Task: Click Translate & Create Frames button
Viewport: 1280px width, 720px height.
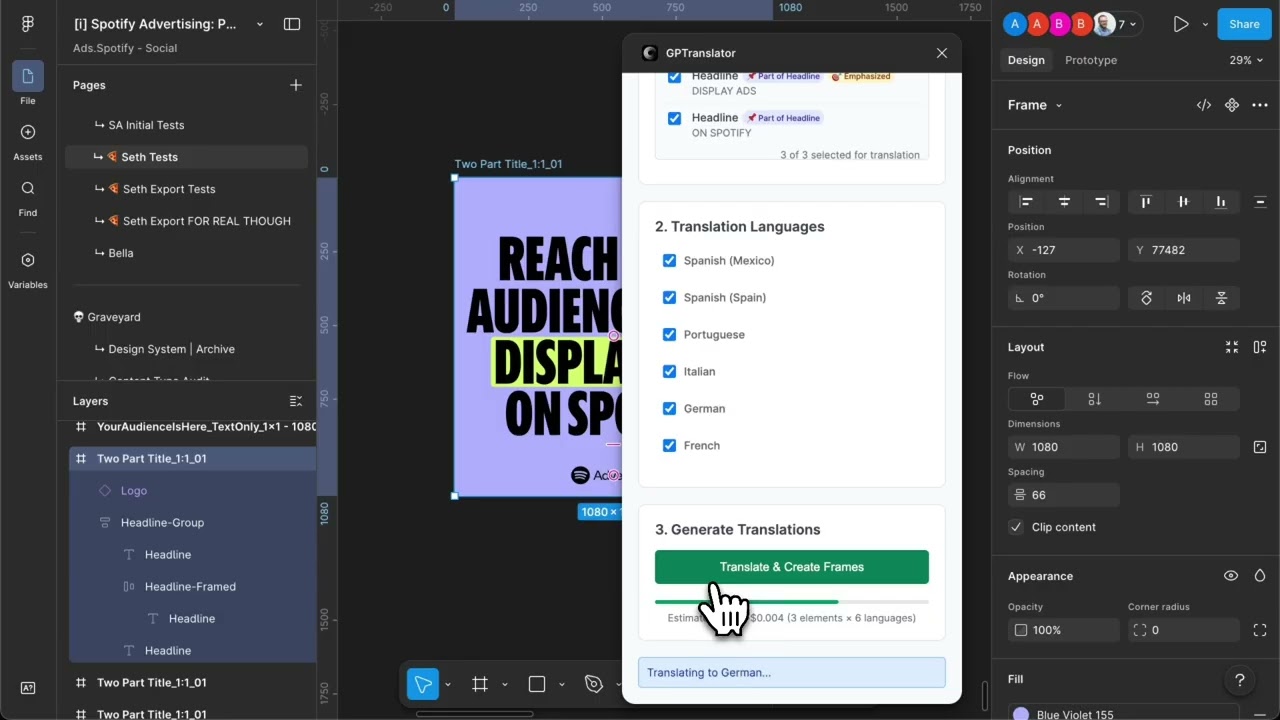Action: pos(792,567)
